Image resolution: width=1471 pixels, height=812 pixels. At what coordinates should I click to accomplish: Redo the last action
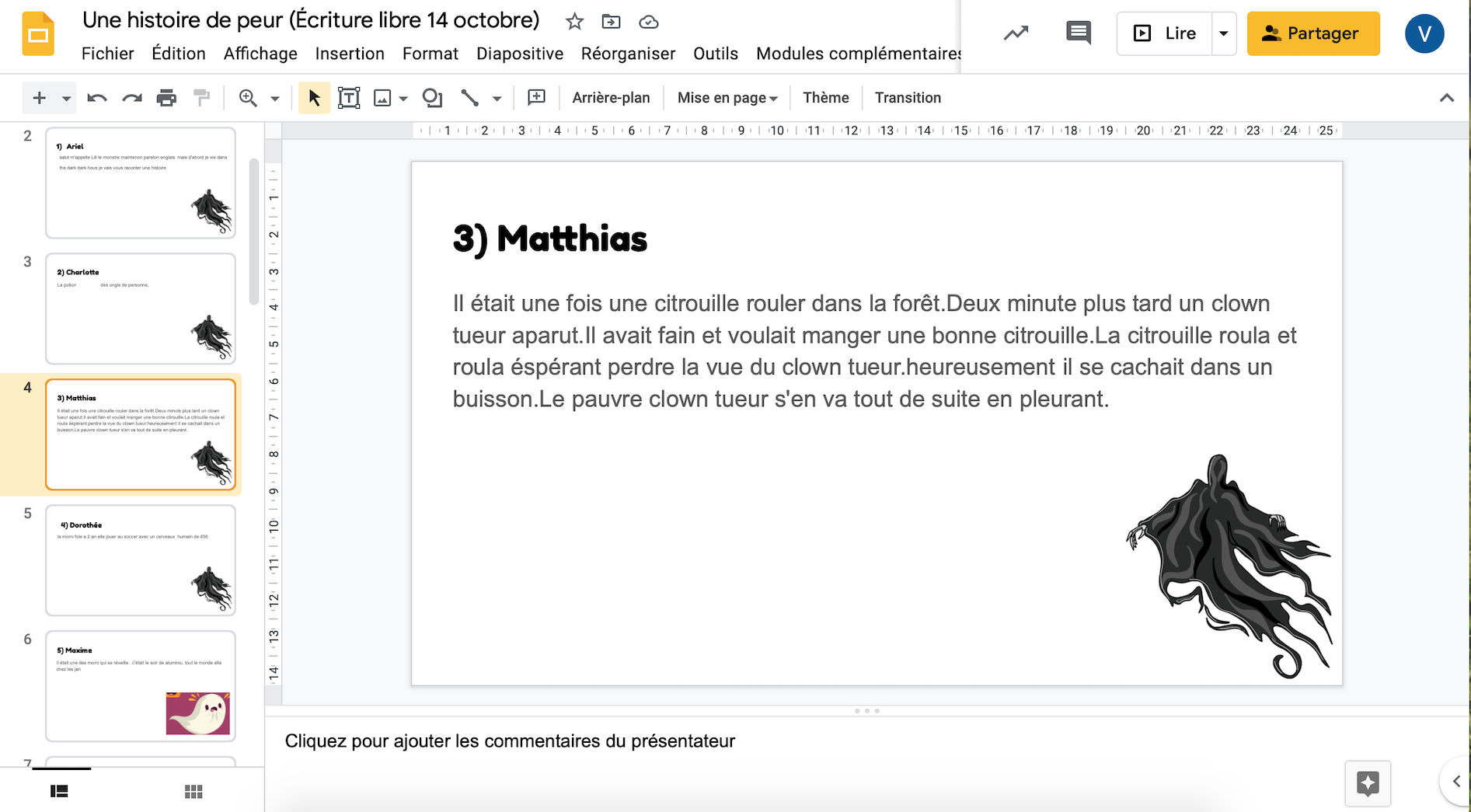pos(132,98)
